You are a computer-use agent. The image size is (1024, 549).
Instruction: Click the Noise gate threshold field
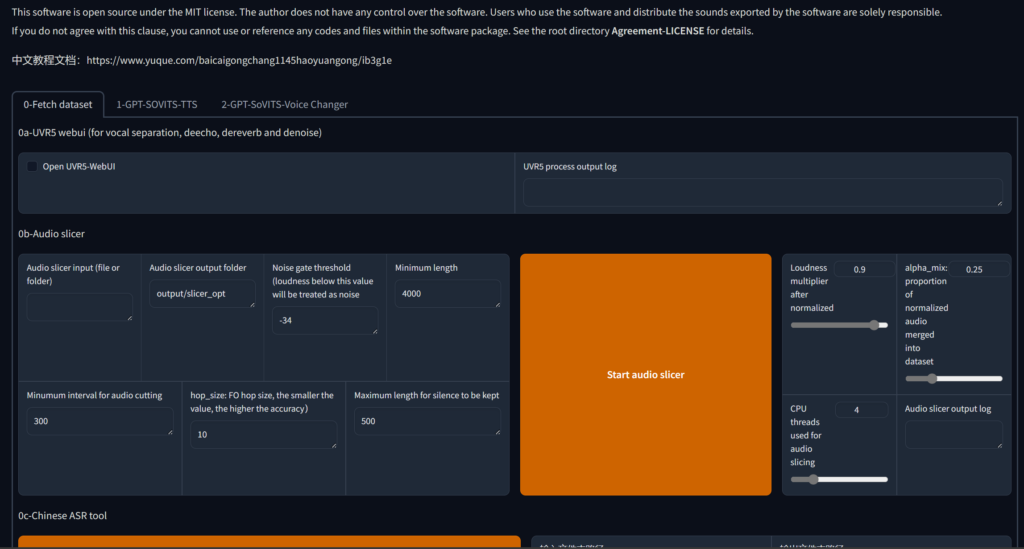tap(325, 320)
